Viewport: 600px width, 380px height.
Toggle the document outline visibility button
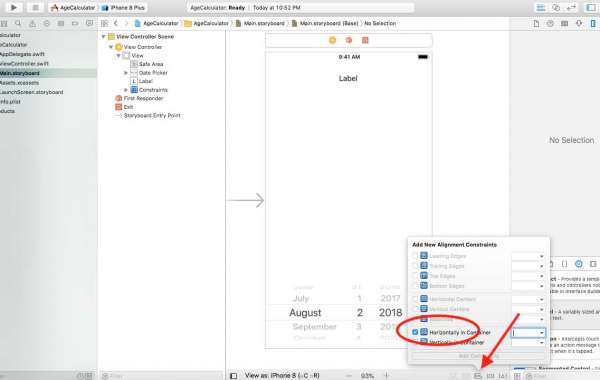click(233, 376)
